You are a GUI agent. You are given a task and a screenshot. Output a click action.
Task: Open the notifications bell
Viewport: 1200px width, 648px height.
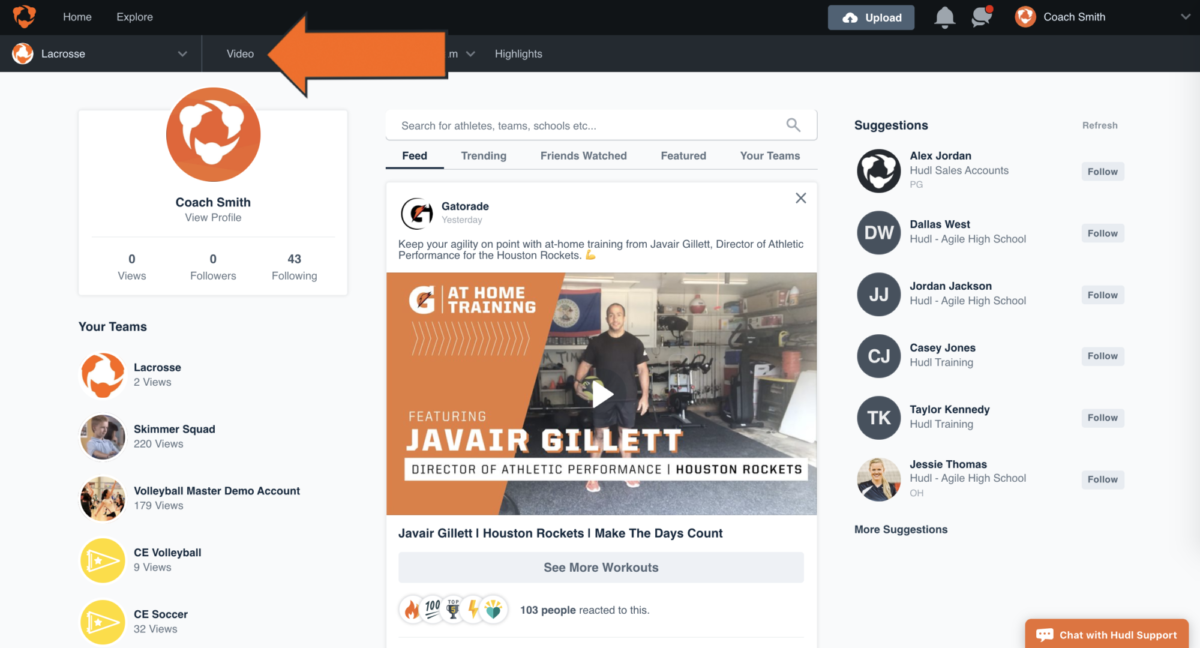[x=944, y=17]
